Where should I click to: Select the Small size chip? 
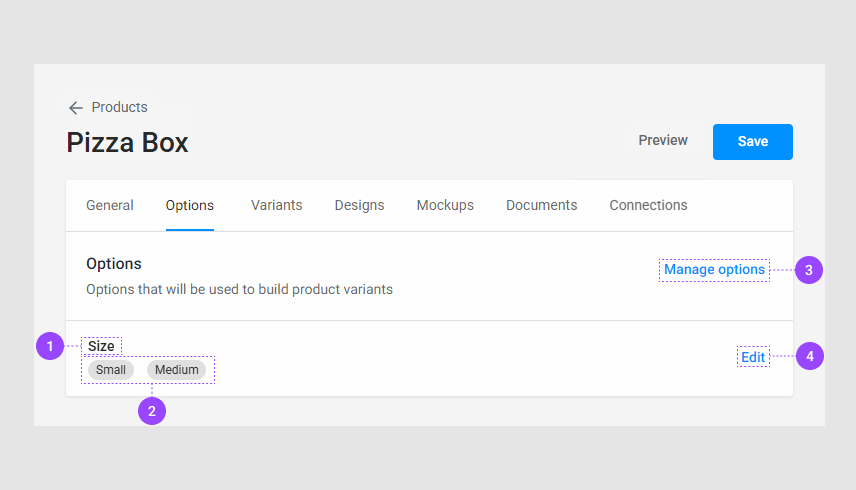pyautogui.click(x=111, y=370)
